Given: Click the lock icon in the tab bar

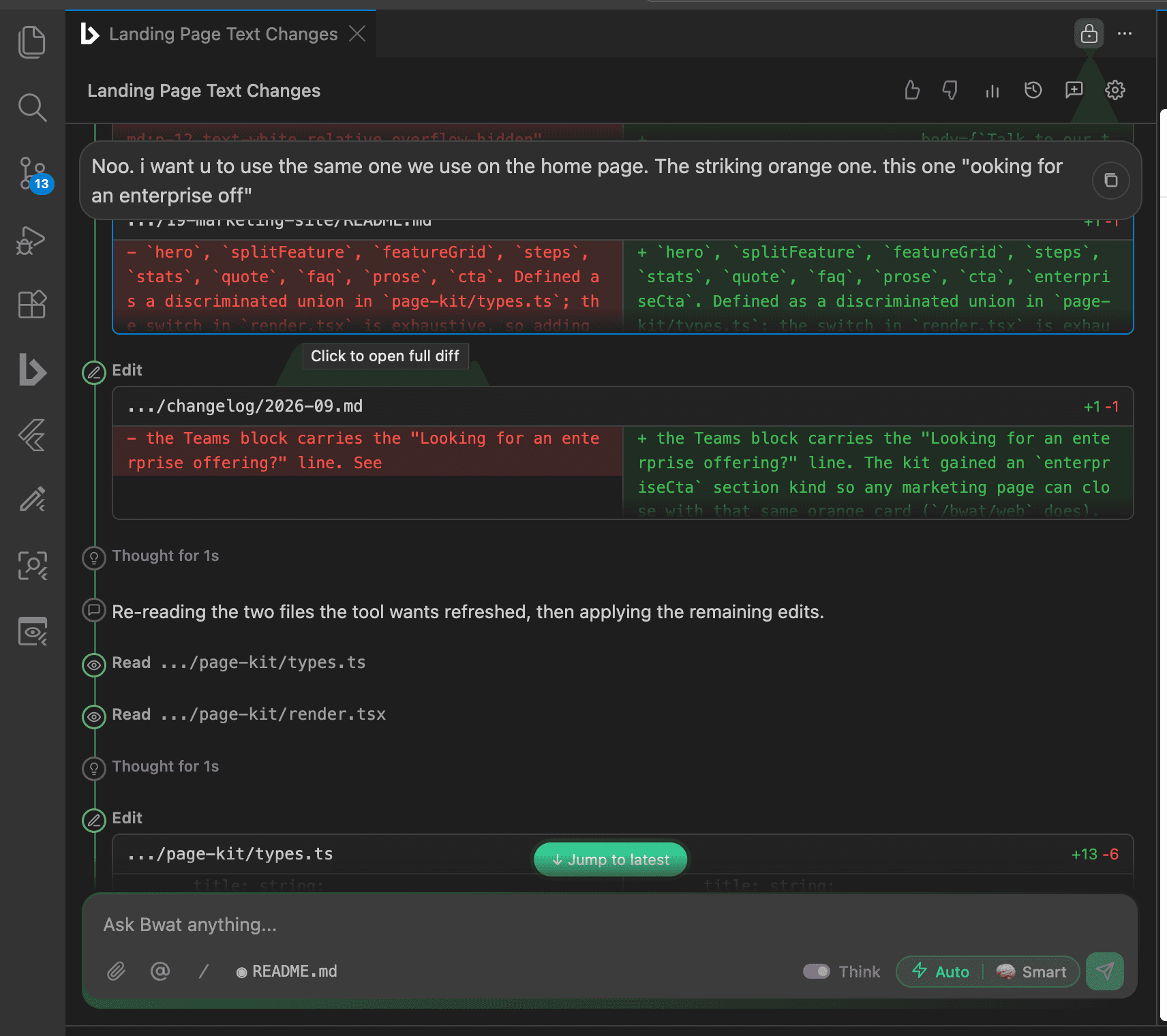Looking at the screenshot, I should pyautogui.click(x=1089, y=33).
